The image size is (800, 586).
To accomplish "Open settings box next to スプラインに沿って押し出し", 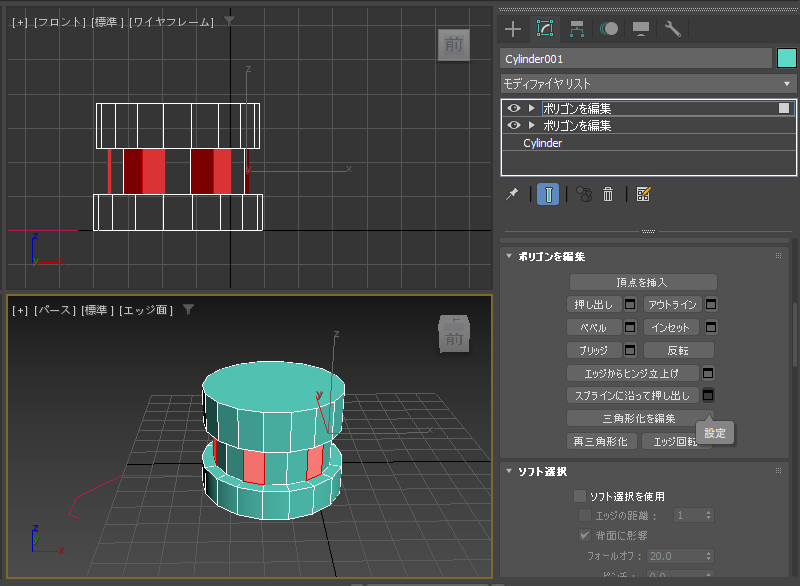I will point(708,395).
